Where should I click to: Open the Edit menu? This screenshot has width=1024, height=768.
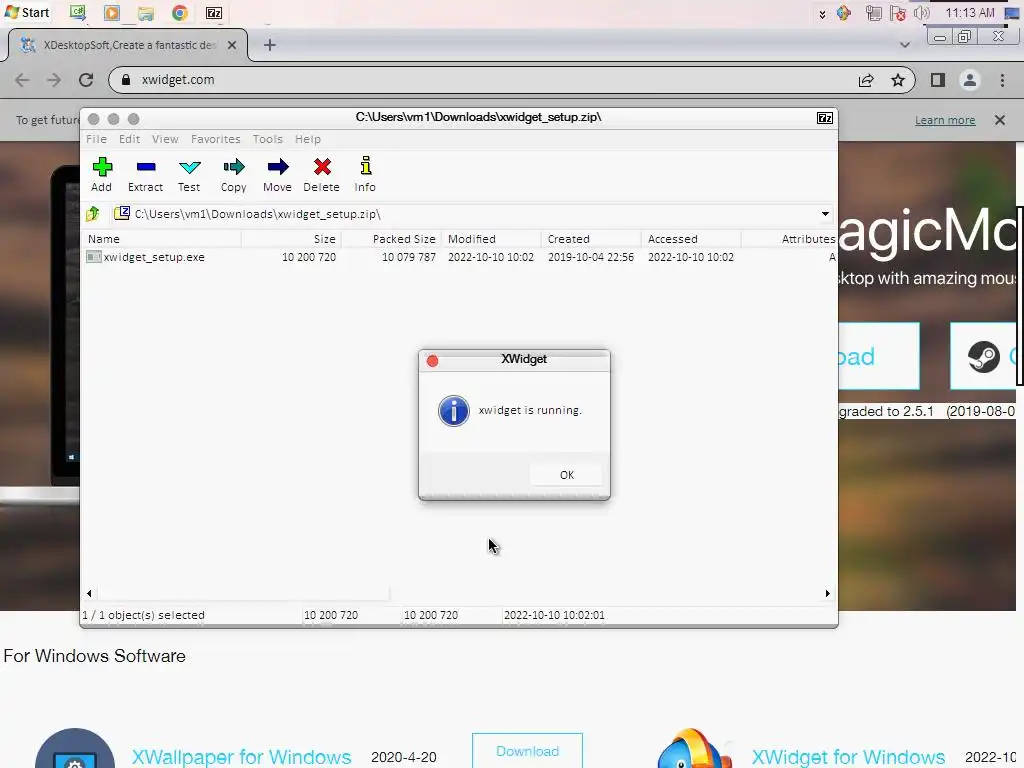129,139
